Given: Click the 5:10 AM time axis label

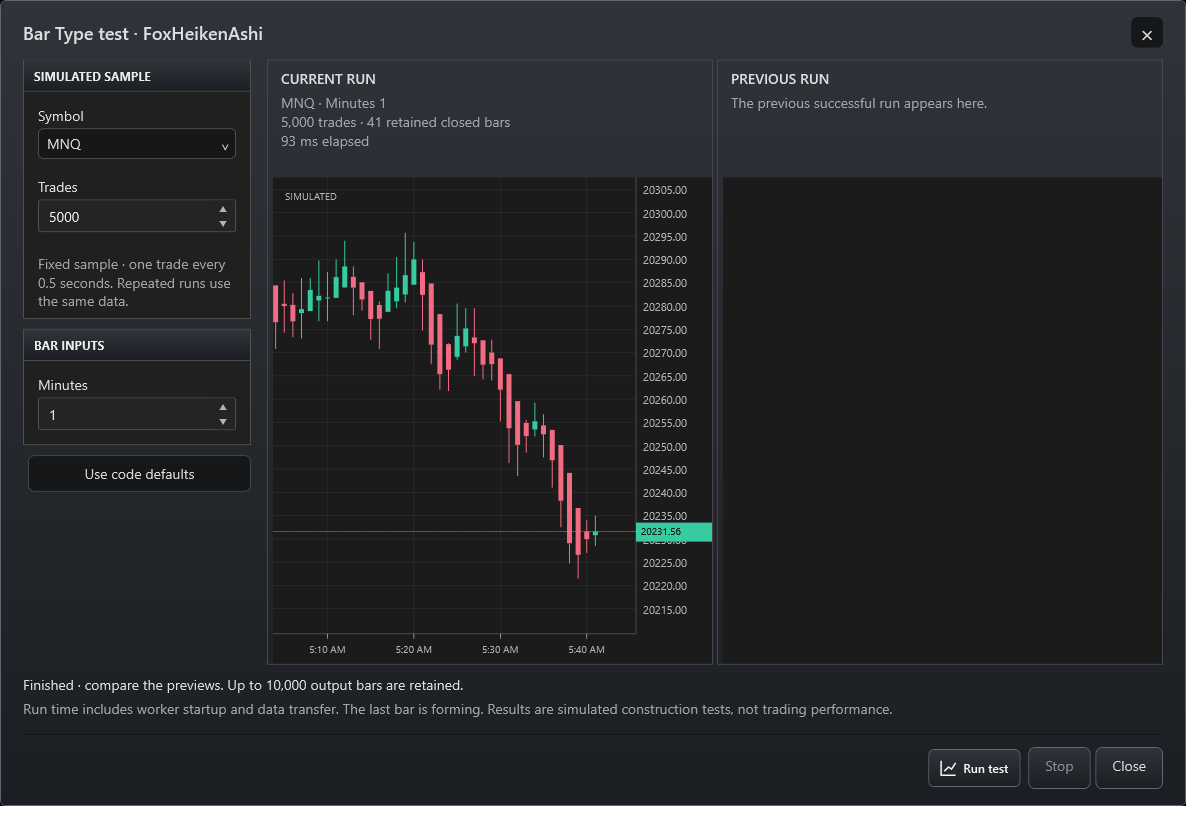Looking at the screenshot, I should [x=328, y=650].
